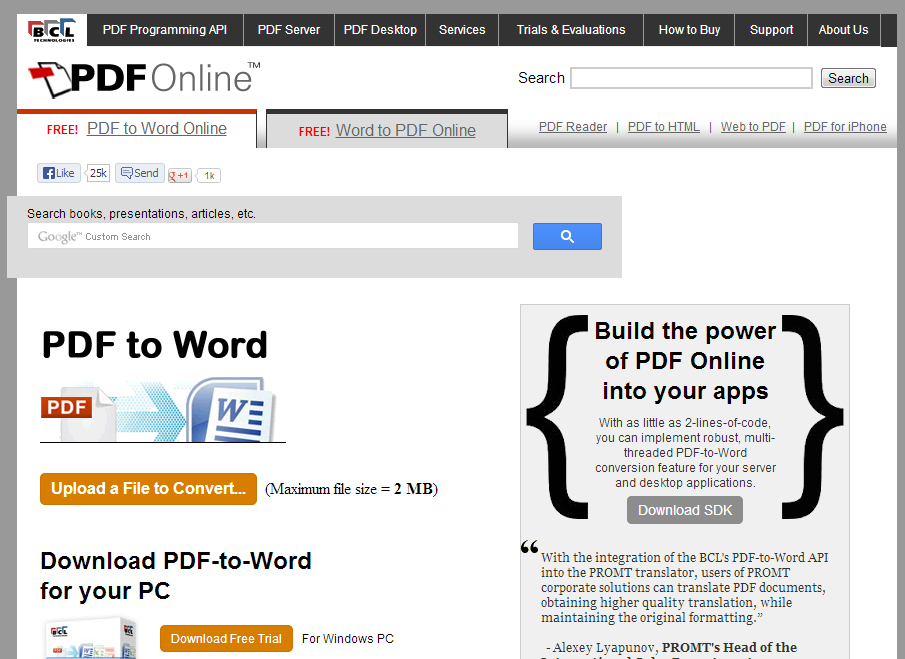Viewport: 905px width, 659px height.
Task: Click the Facebook Send button
Action: coord(140,173)
